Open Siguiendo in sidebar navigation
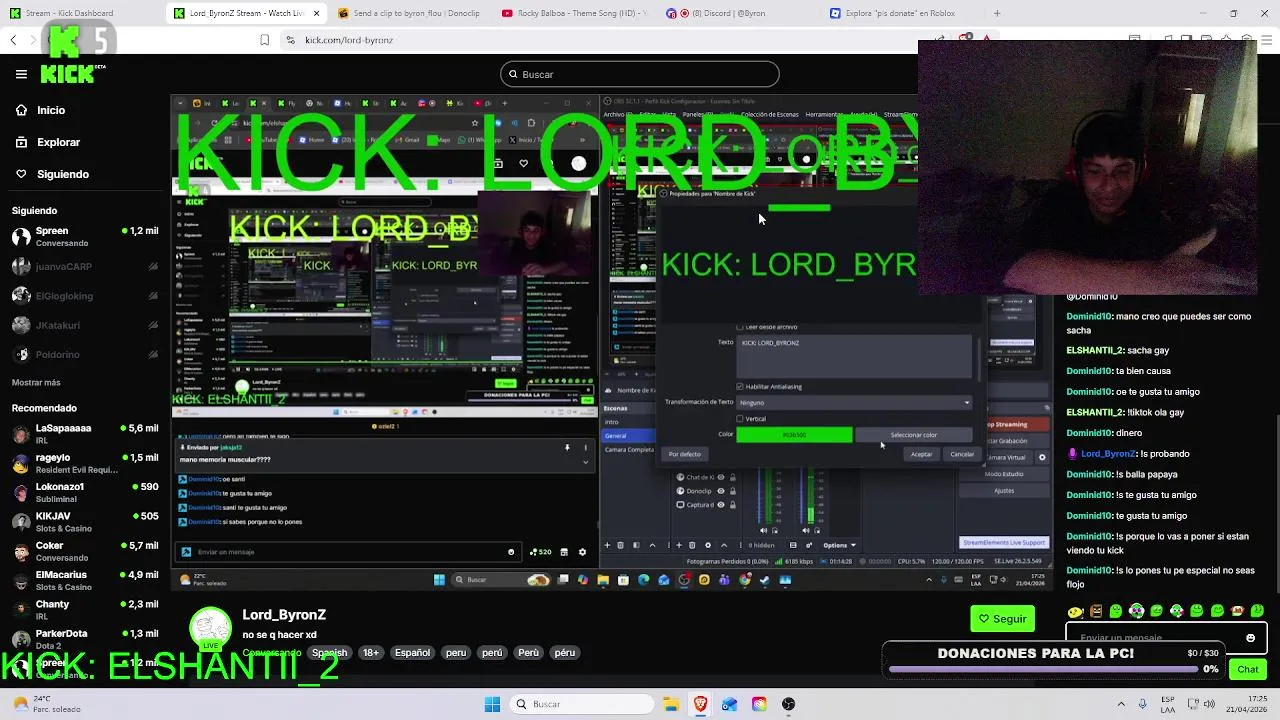This screenshot has width=1280, height=720. (x=62, y=174)
